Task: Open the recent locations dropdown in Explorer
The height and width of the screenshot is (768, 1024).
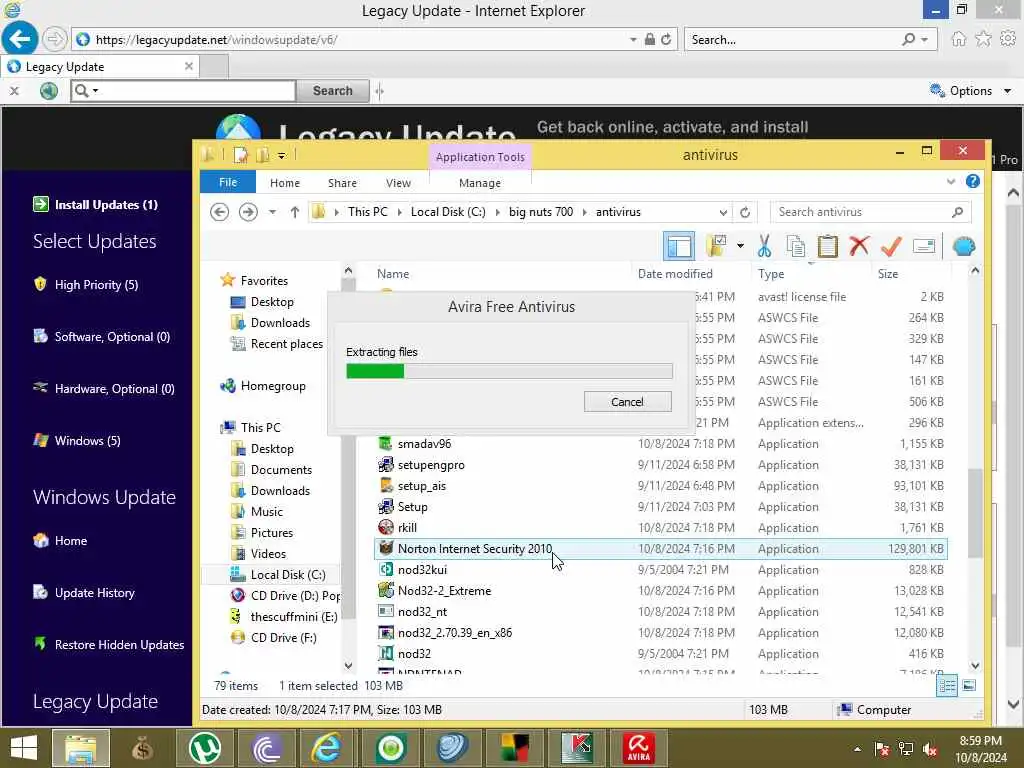Action: click(272, 212)
